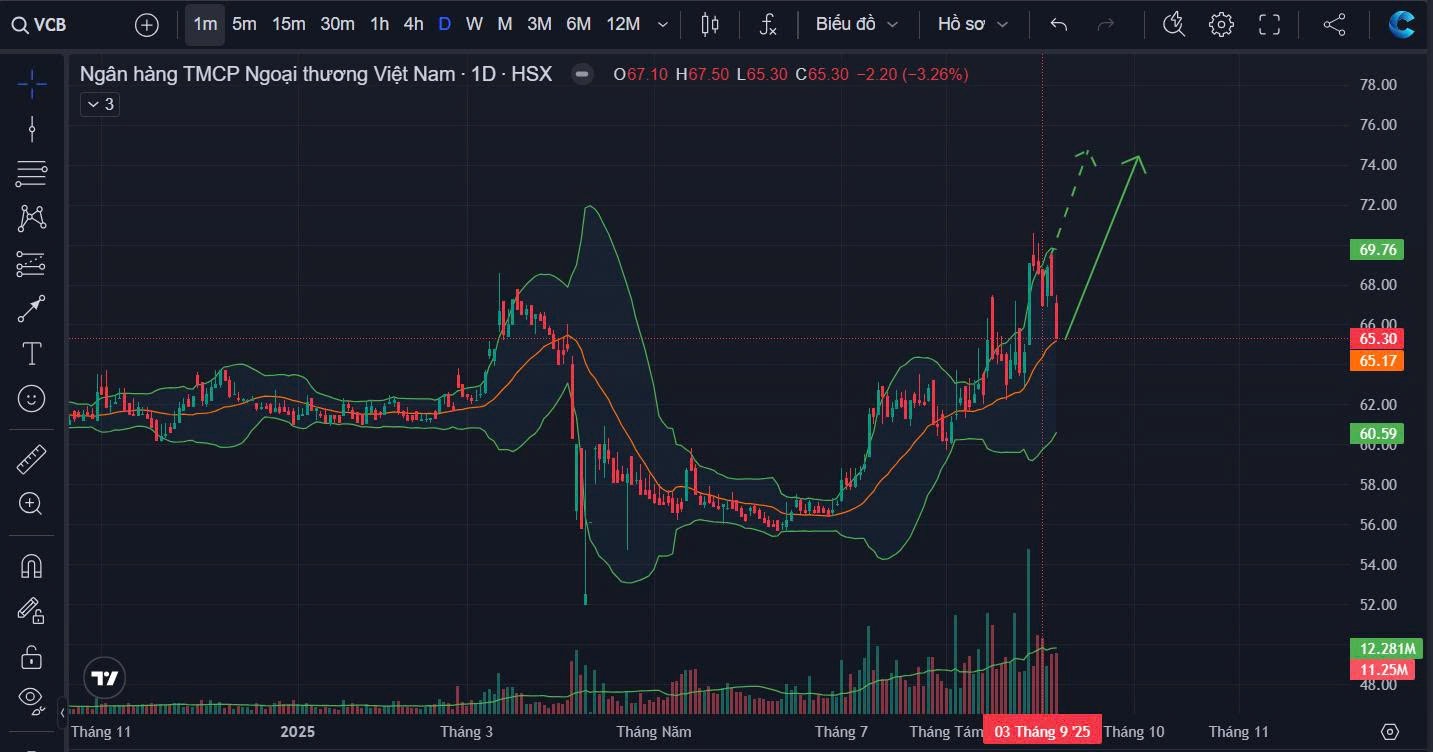Screen dimensions: 1433x752
Task: Toggle lock all drawings
Action: coord(32,657)
